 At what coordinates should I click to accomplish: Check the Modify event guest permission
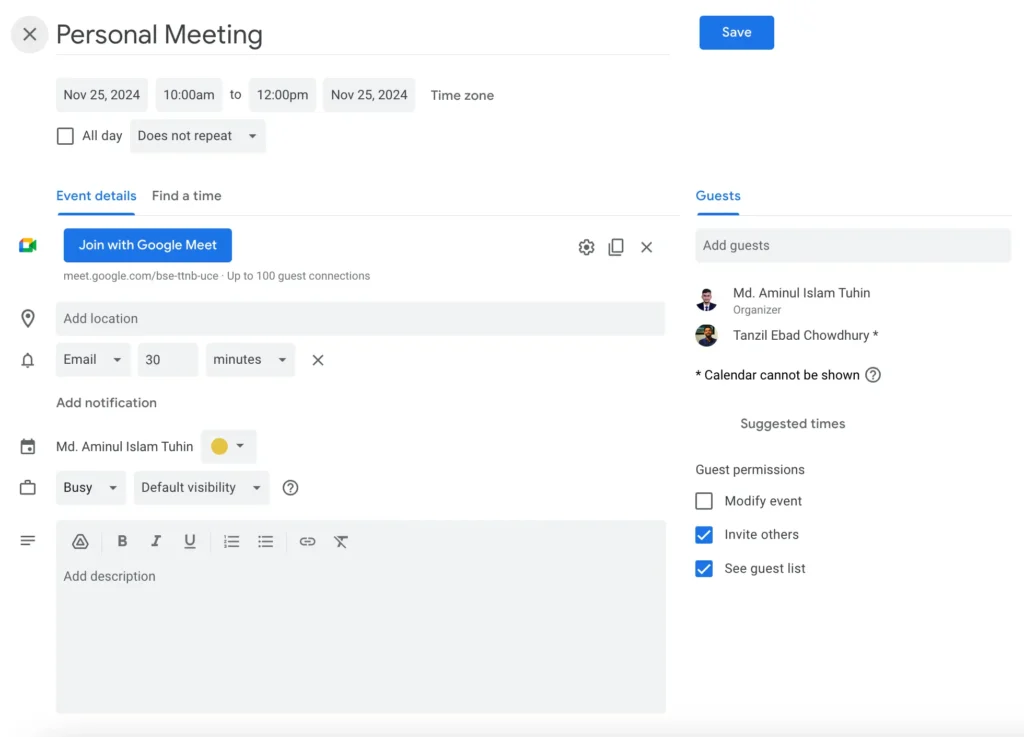(x=704, y=501)
